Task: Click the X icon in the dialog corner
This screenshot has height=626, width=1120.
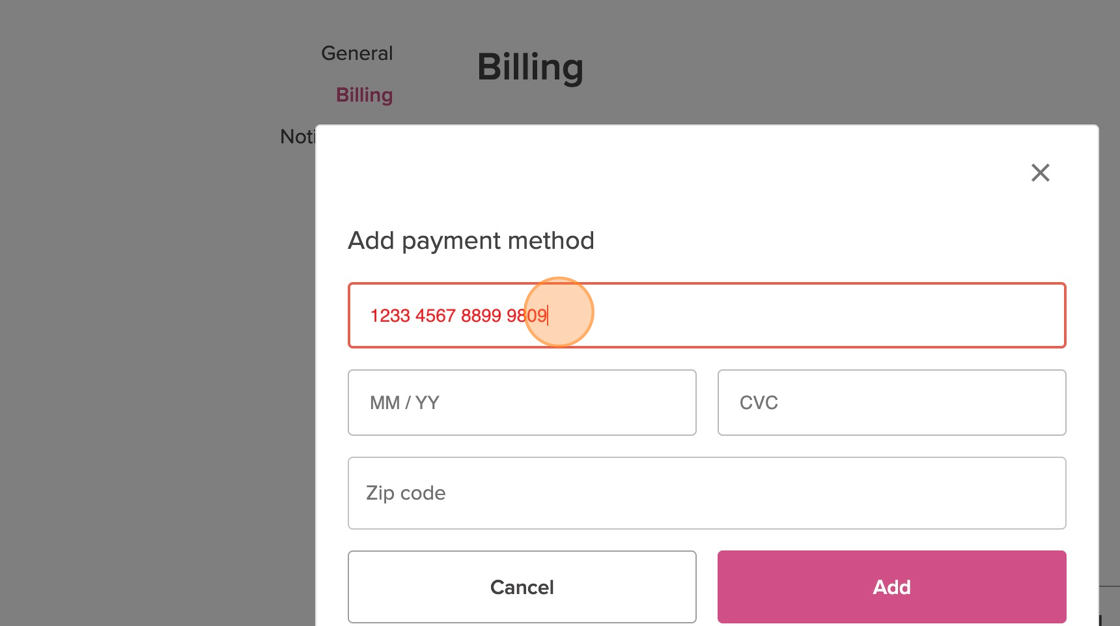Action: tap(1040, 173)
